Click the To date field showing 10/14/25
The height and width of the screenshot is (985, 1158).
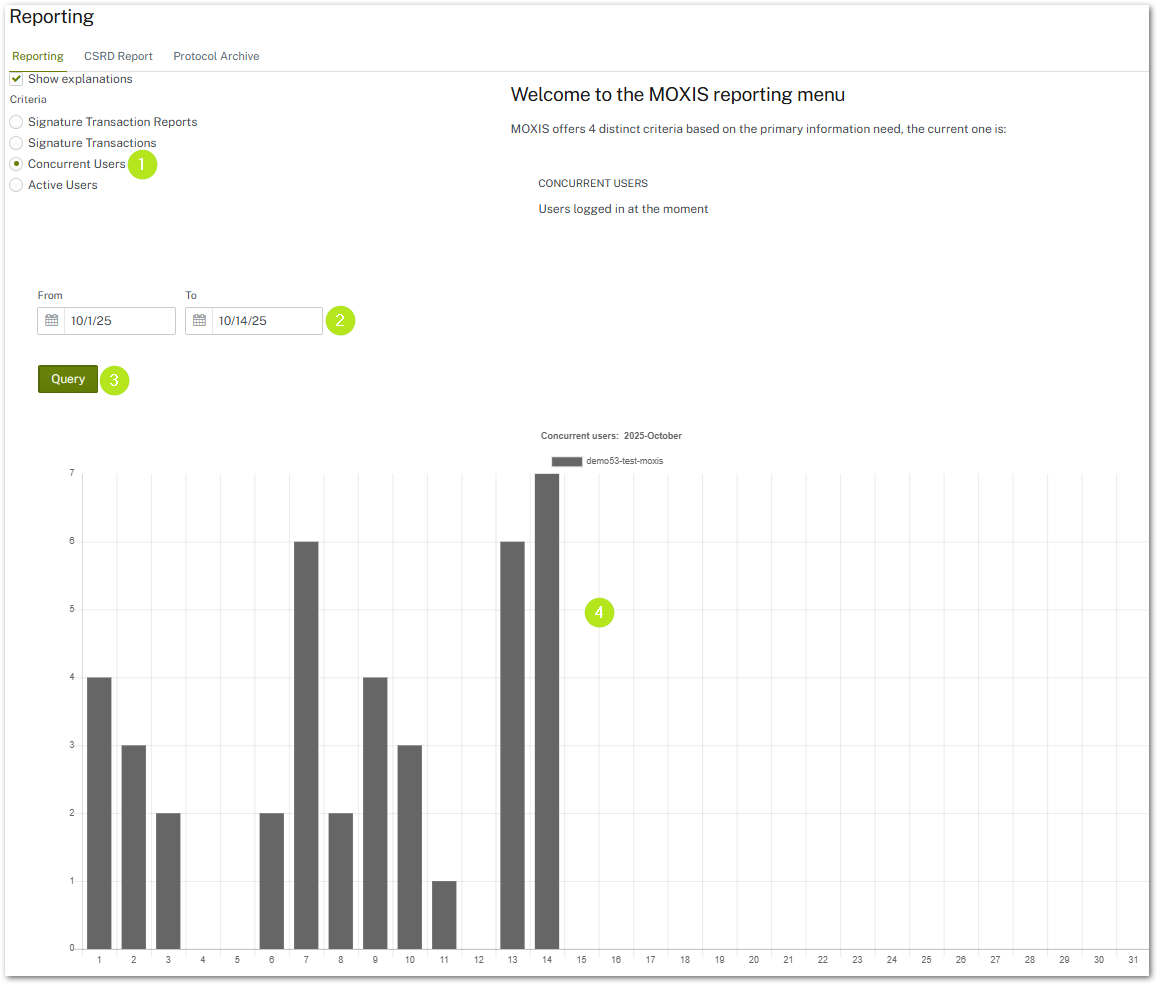pyautogui.click(x=266, y=321)
